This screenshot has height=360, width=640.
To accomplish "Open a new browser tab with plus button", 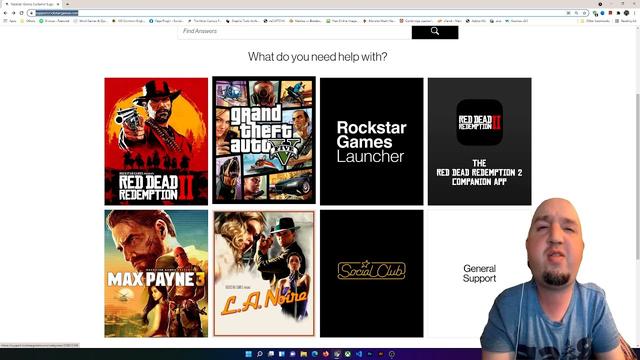I will 67,4.
